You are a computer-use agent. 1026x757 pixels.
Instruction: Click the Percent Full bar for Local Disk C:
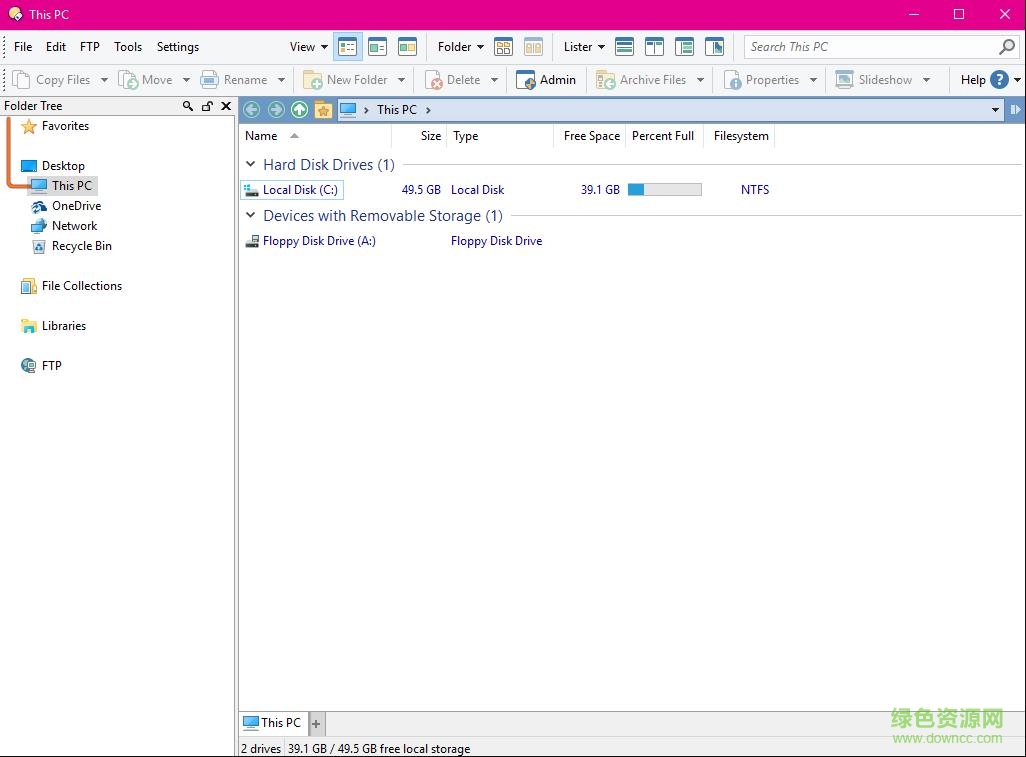point(664,189)
